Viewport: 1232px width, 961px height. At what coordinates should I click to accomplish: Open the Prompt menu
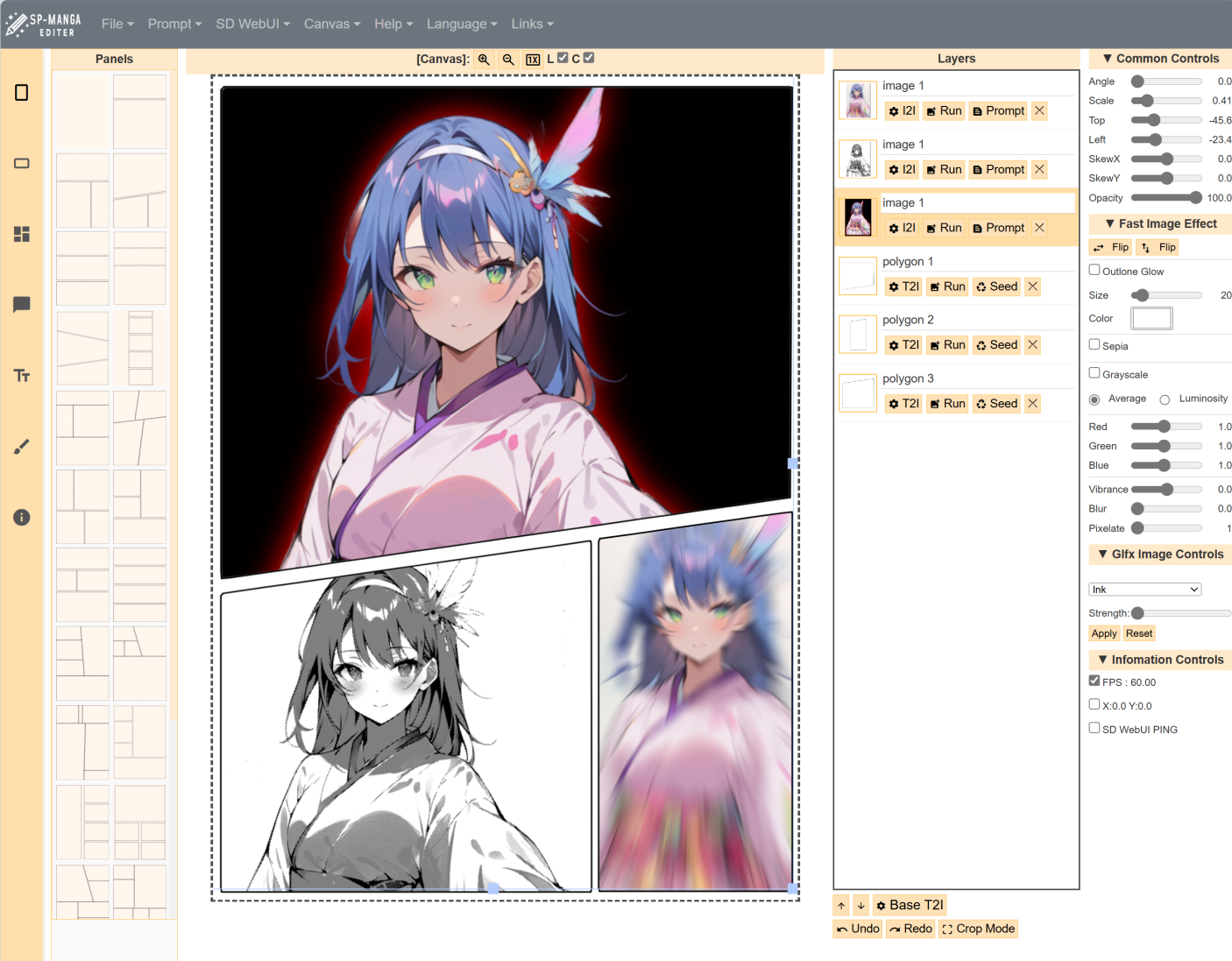coord(175,25)
